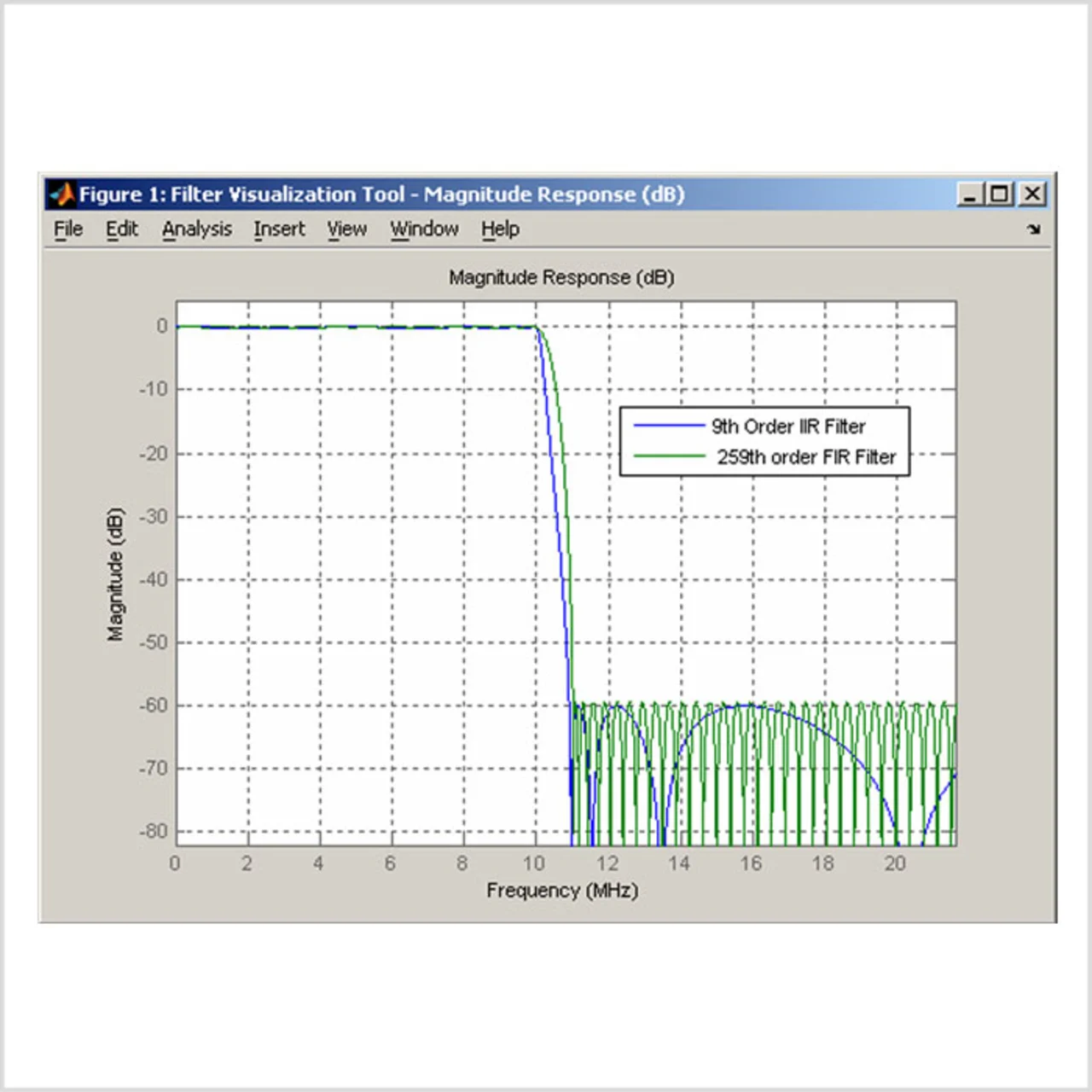Viewport: 1092px width, 1092px height.
Task: Click the blue line sample in the legend
Action: click(668, 426)
